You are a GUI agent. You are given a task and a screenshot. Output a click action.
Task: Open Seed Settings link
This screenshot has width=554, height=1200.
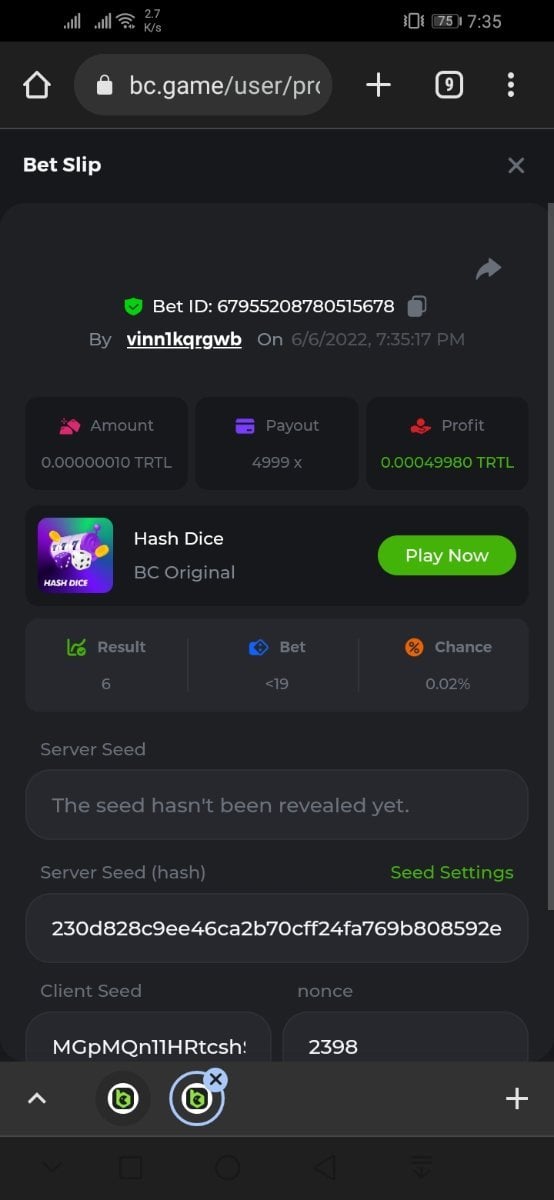coord(452,872)
